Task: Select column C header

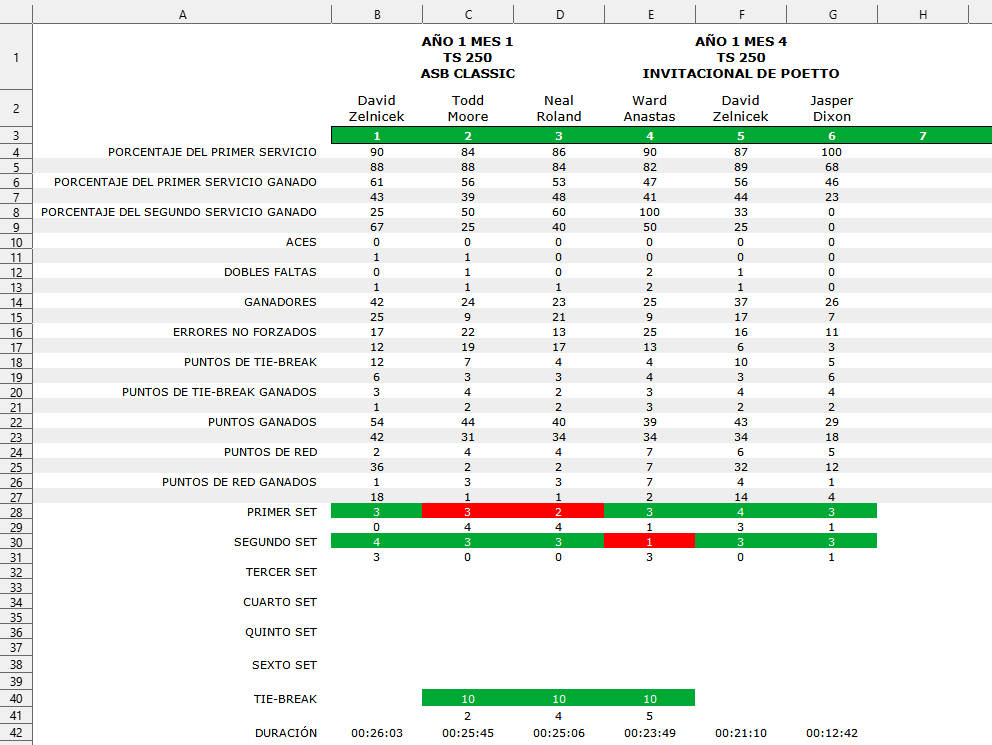Action: 468,15
